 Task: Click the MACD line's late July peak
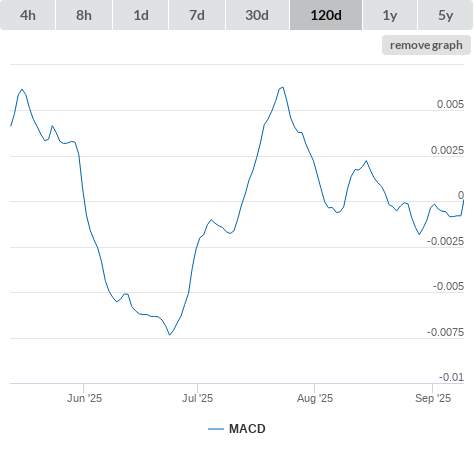click(x=283, y=87)
